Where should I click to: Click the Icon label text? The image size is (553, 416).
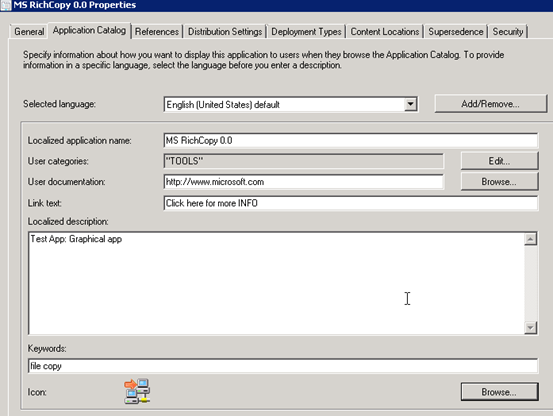[x=37, y=392]
